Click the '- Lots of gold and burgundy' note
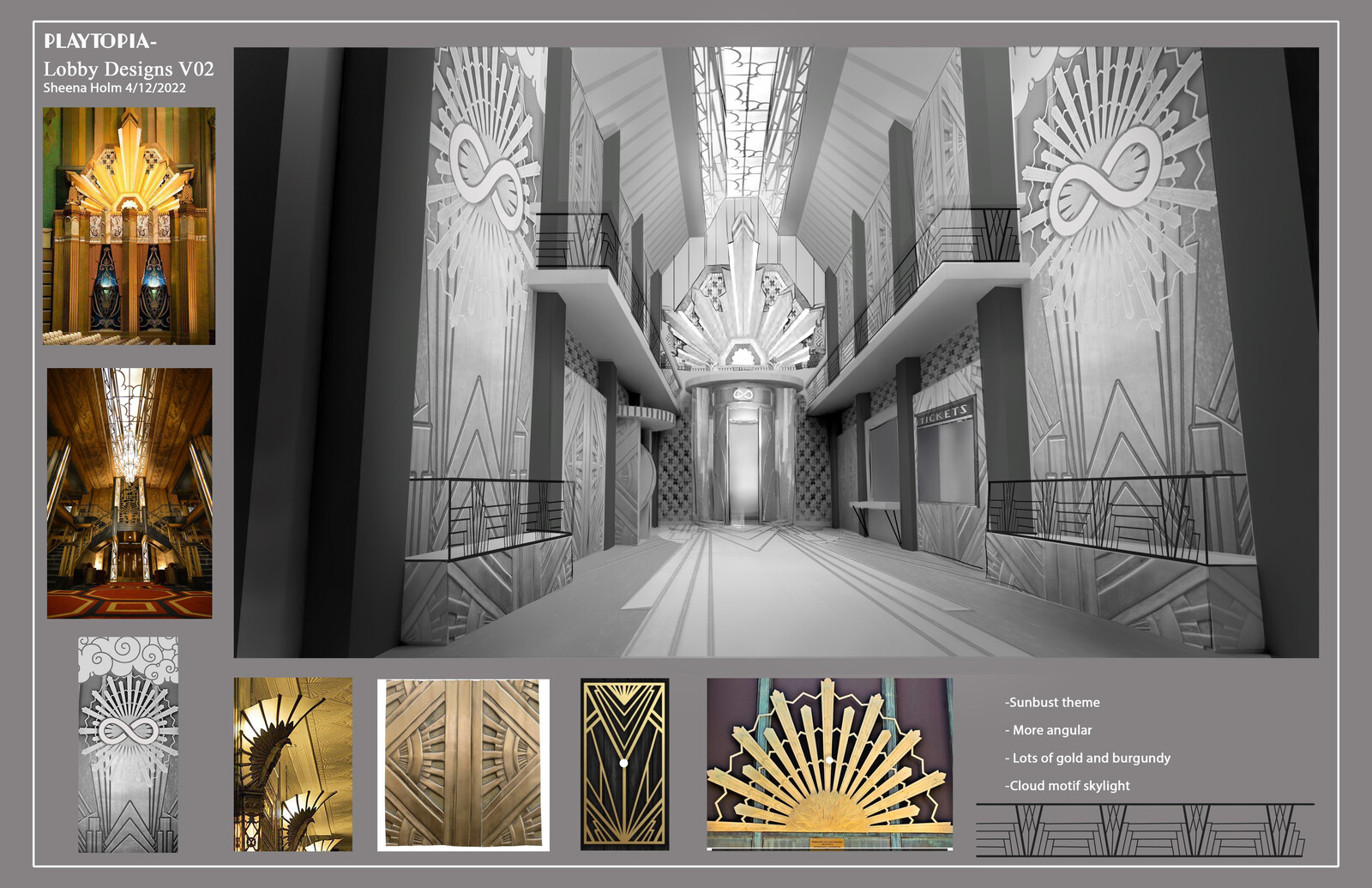The width and height of the screenshot is (1372, 888). click(1087, 758)
